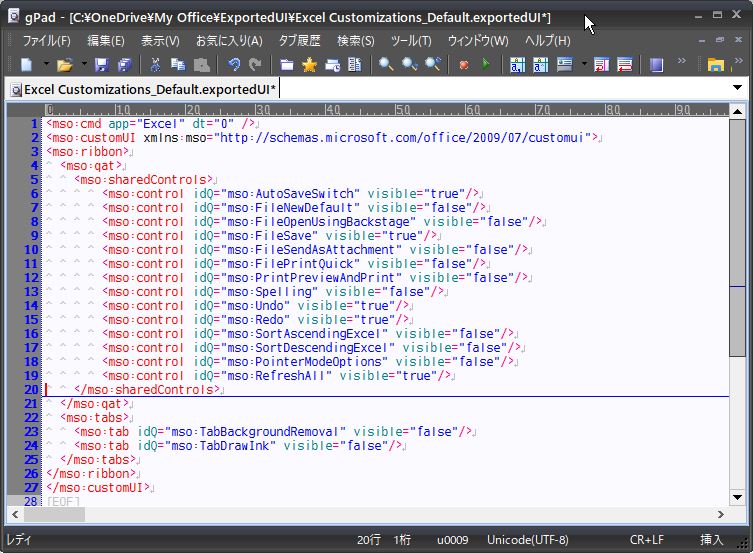Open the ヘルプ(H) menu
Screen dimensions: 753x553
(x=547, y=40)
